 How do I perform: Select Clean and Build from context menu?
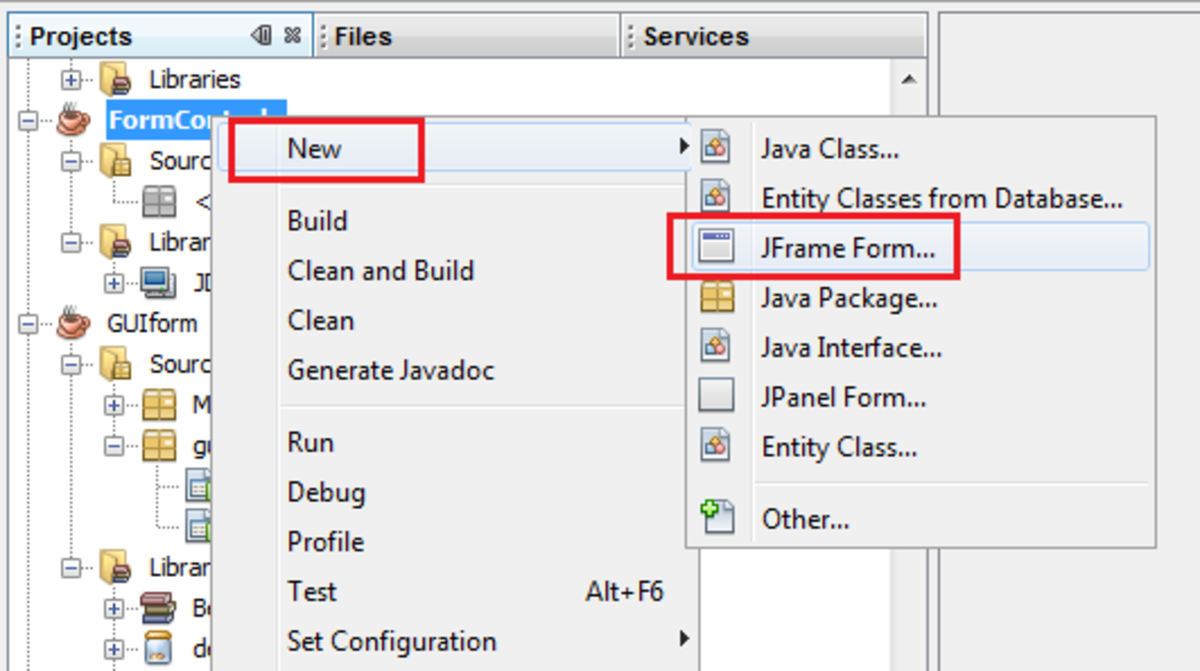pos(380,271)
